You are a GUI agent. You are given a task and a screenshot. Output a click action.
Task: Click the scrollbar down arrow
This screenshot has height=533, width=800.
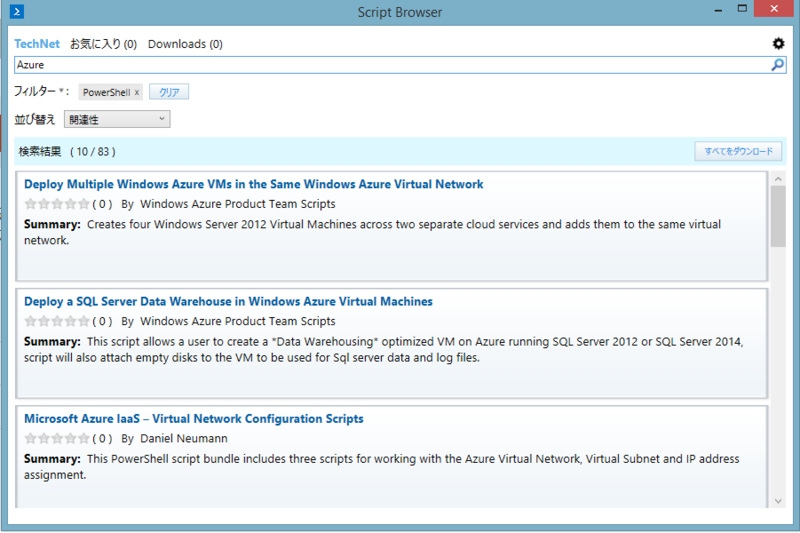point(778,501)
